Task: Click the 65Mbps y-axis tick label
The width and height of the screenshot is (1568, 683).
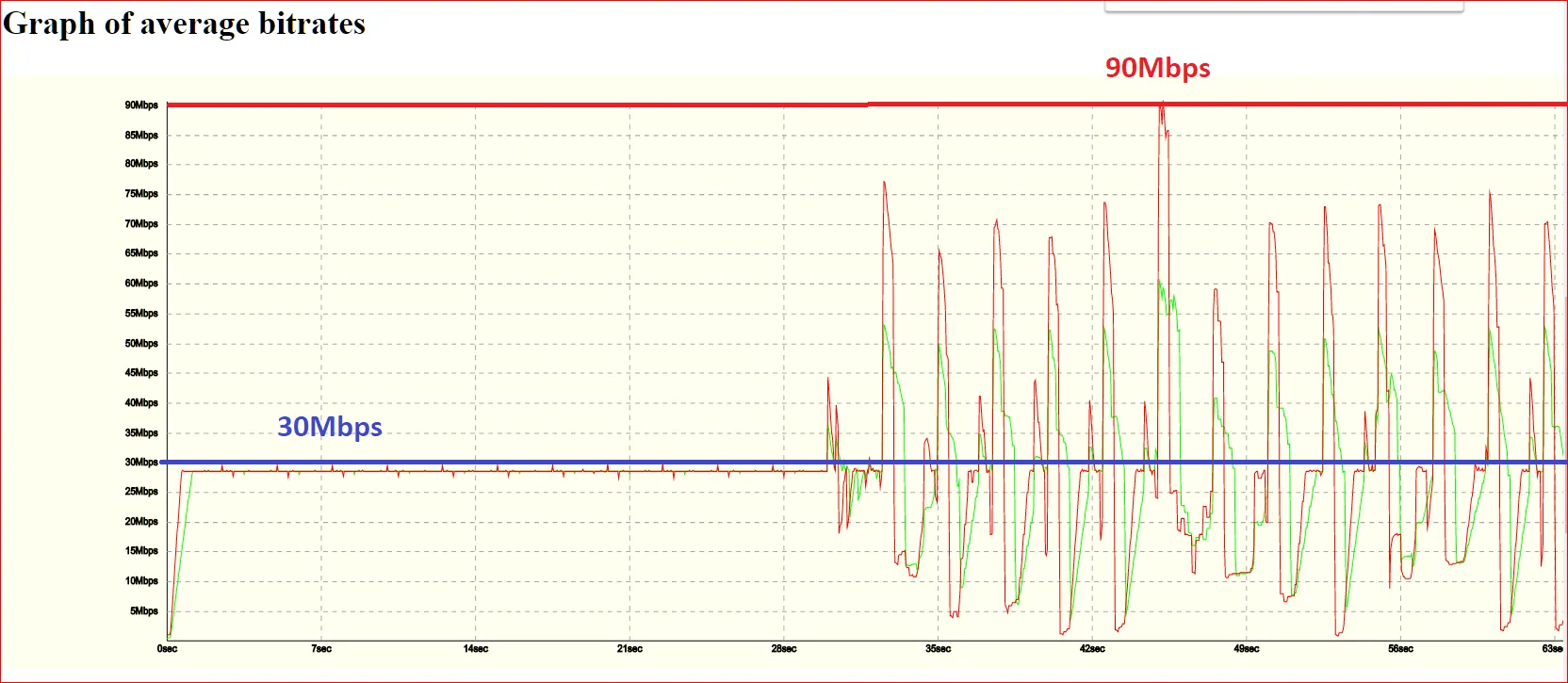Action: pos(141,253)
